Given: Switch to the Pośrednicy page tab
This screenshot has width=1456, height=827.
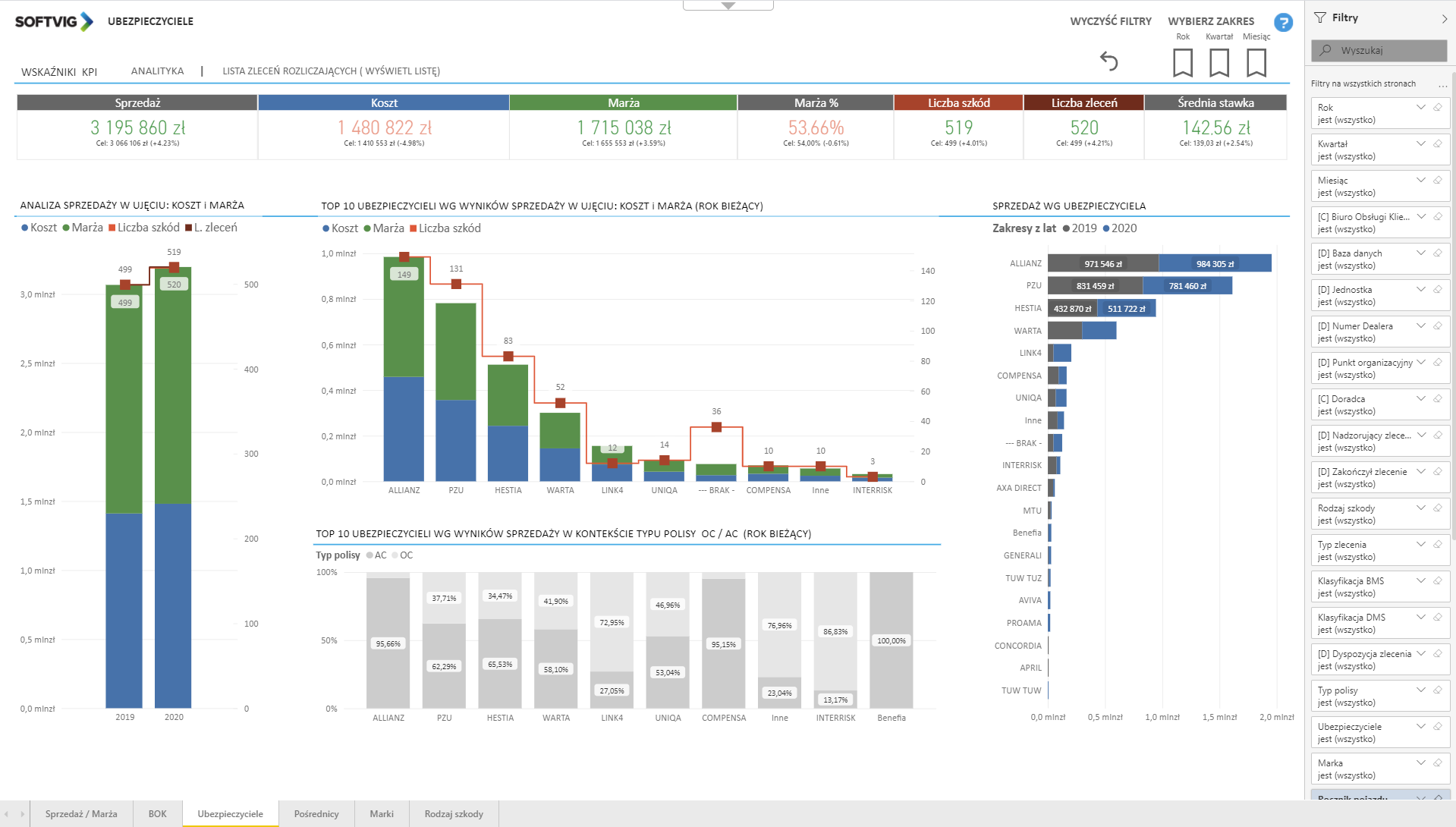Looking at the screenshot, I should click(x=316, y=813).
